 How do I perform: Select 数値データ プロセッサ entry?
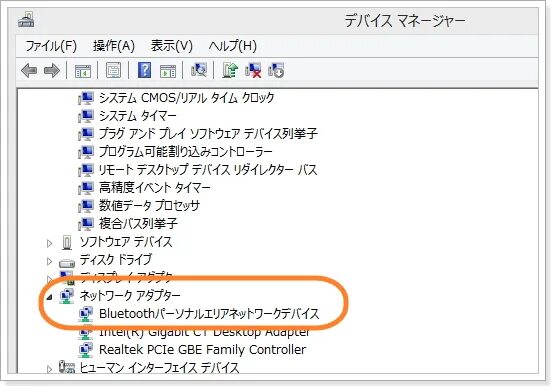(149, 205)
